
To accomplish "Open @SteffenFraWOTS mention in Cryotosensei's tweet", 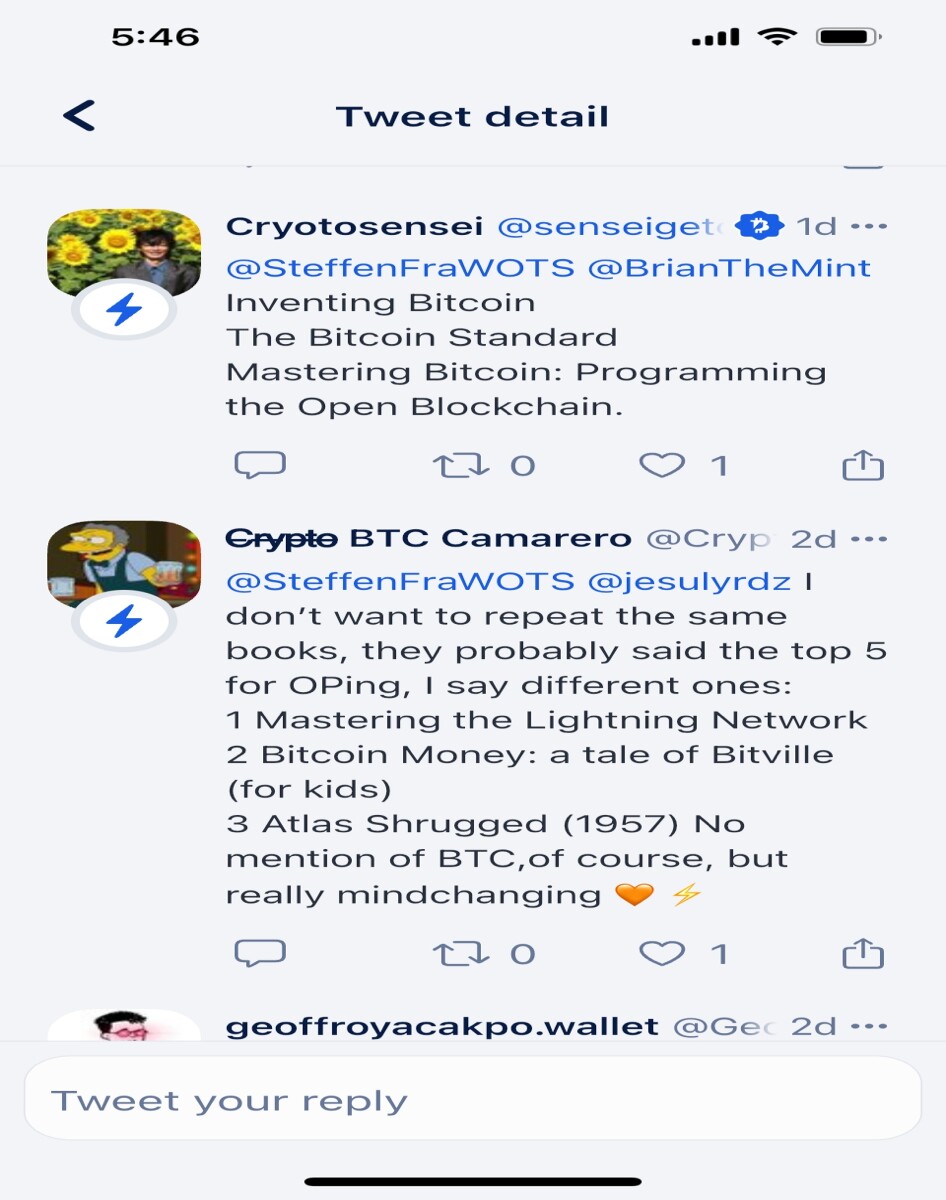I will pyautogui.click(x=400, y=268).
